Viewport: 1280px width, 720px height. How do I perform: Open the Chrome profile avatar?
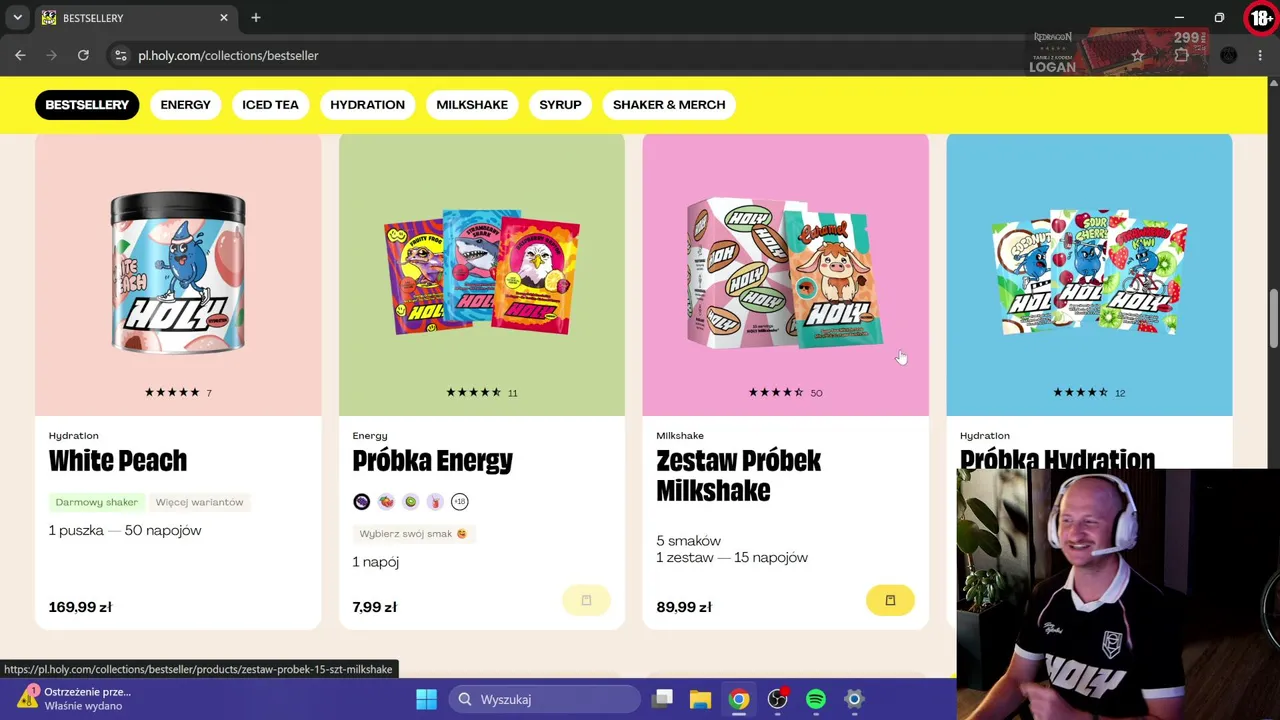1229,56
